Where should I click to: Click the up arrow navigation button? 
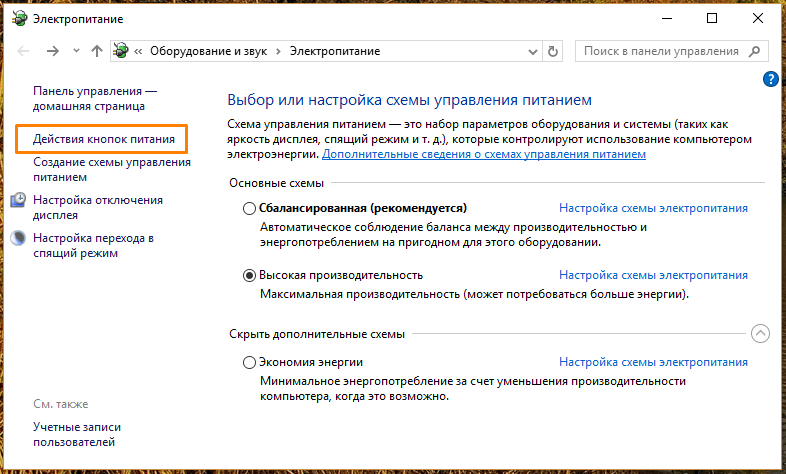97,51
